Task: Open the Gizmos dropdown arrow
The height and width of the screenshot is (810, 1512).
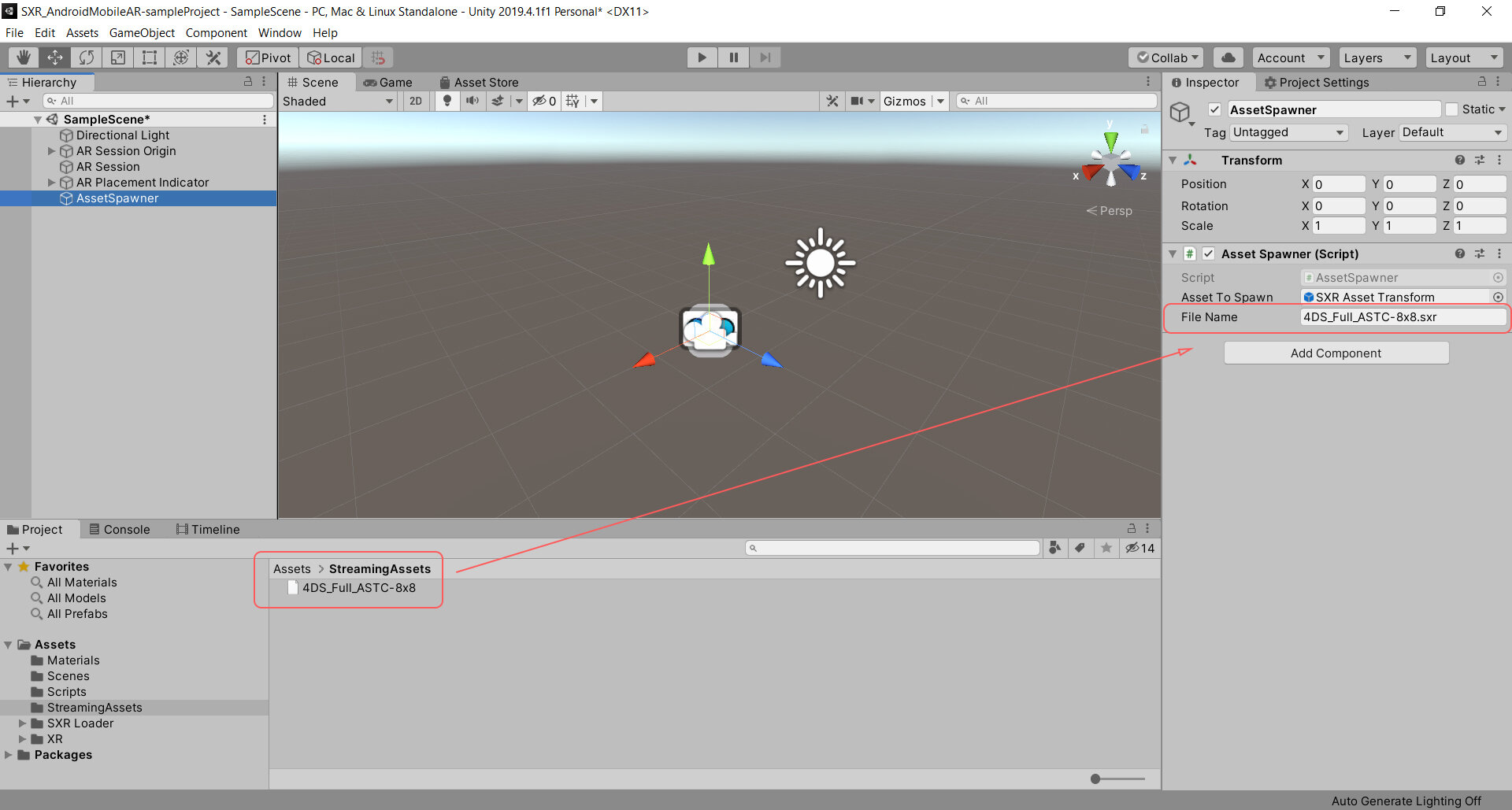Action: tap(940, 101)
